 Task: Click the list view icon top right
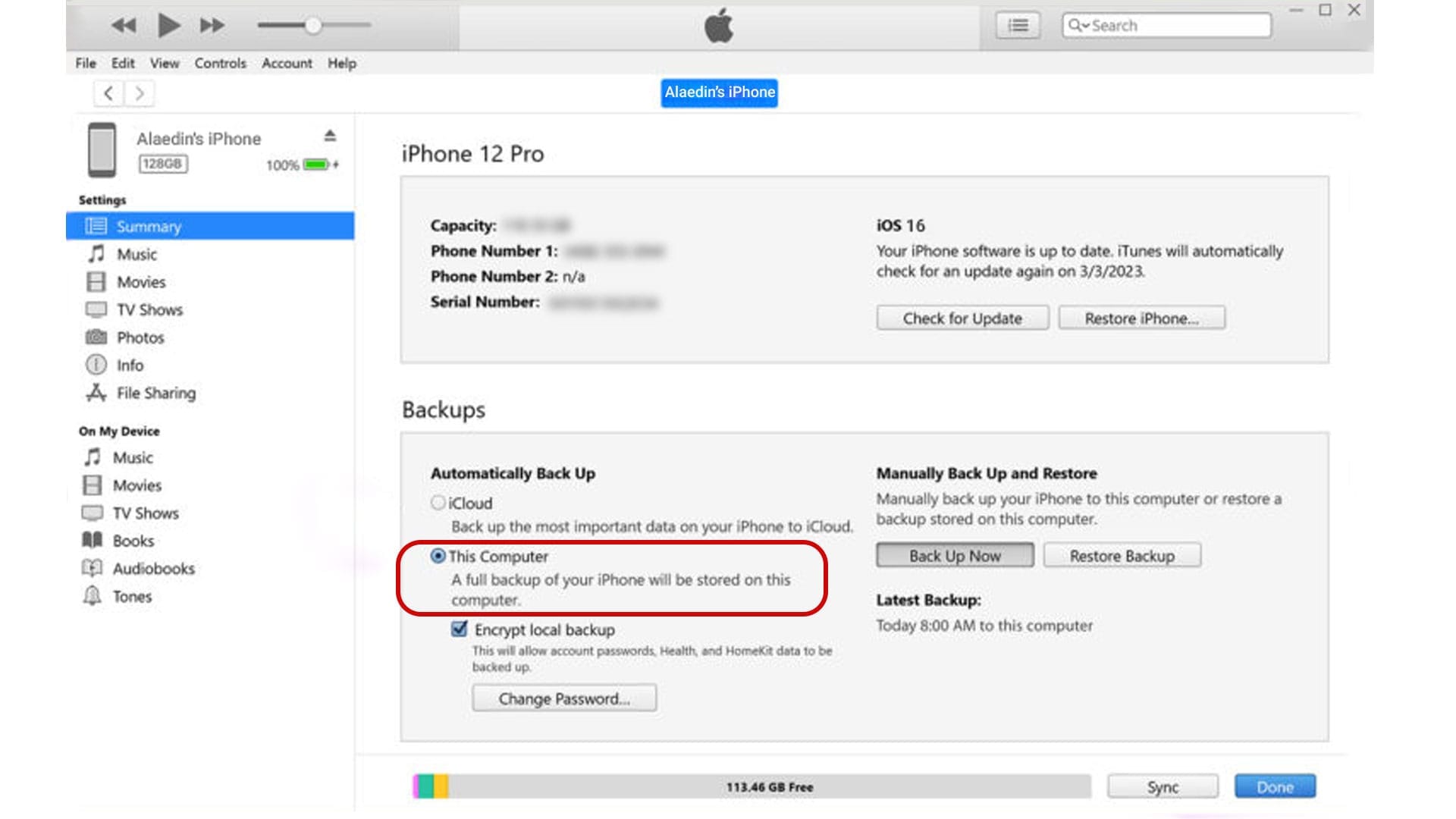(x=1019, y=25)
